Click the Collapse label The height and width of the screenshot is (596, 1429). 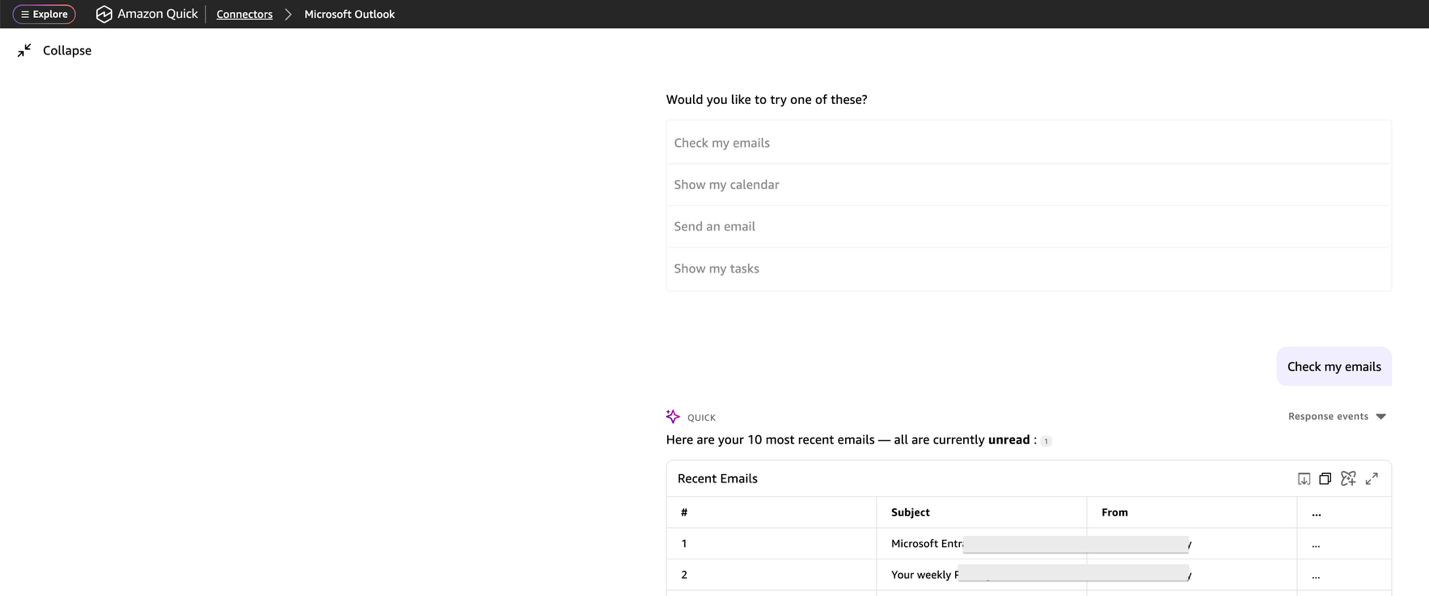[67, 50]
